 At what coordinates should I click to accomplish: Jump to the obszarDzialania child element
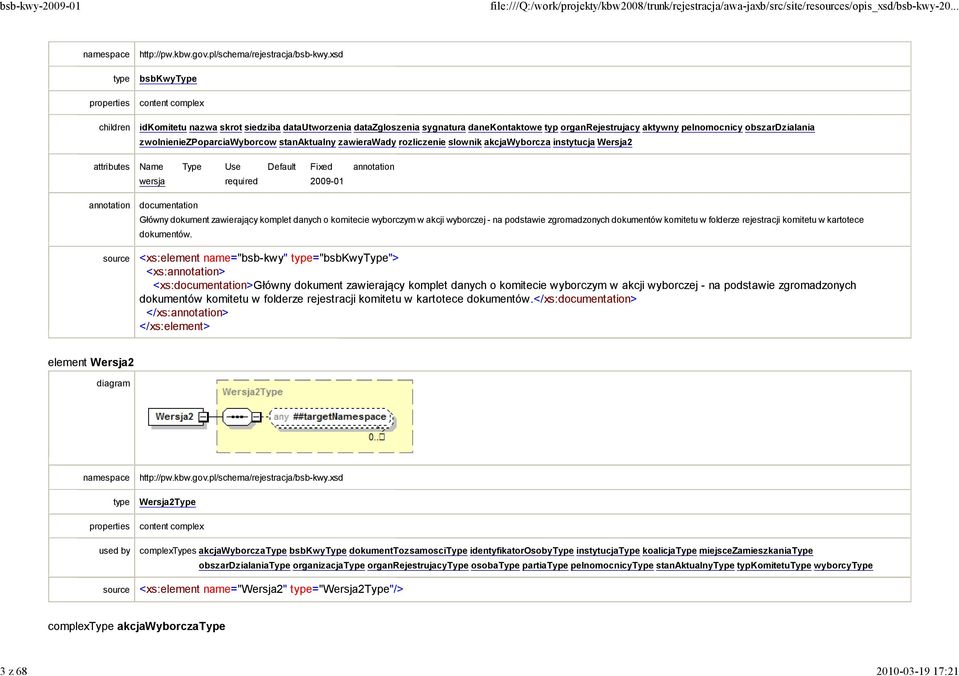[780, 127]
